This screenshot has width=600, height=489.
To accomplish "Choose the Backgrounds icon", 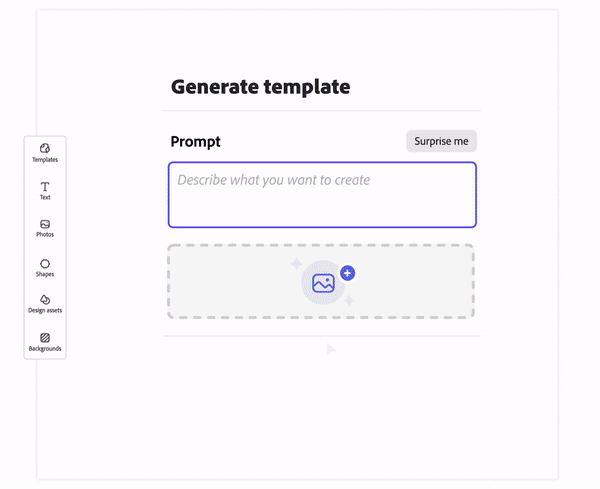I will pyautogui.click(x=45, y=338).
